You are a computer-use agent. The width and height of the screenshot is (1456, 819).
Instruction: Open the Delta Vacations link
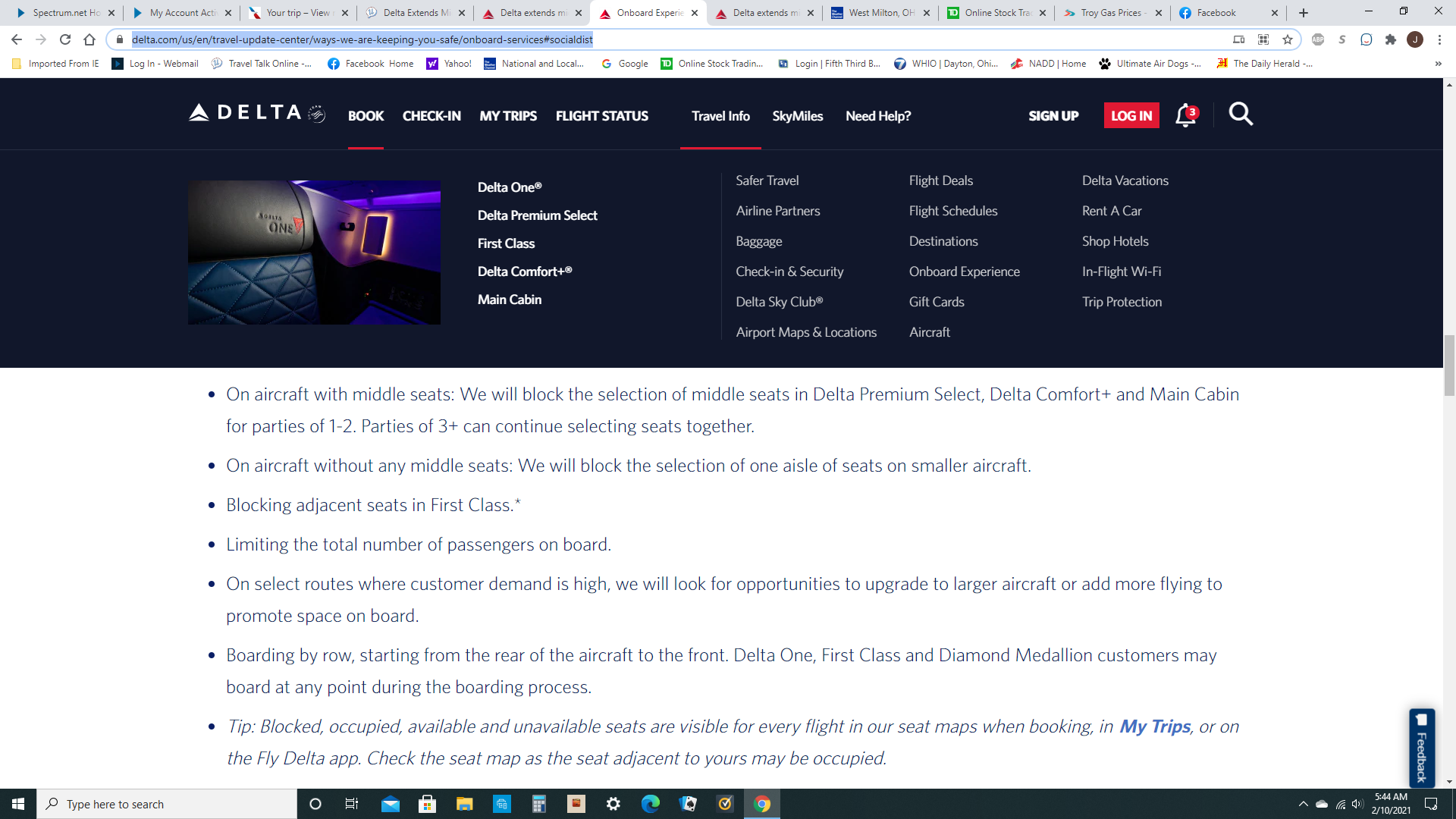(1125, 180)
